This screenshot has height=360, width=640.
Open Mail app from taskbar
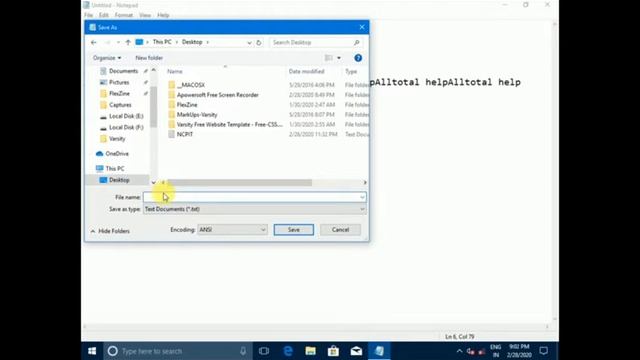point(356,351)
